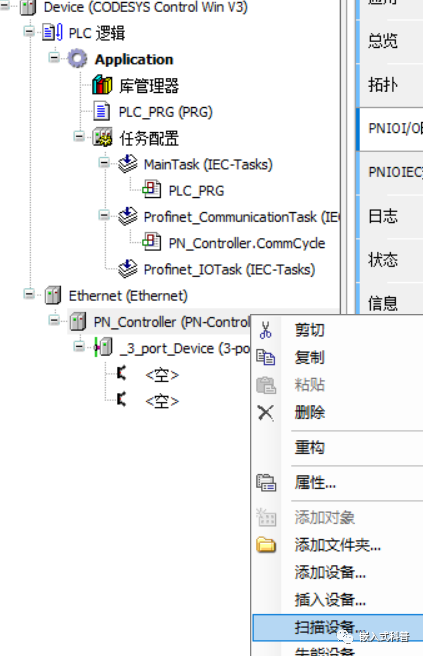The height and width of the screenshot is (656, 423).
Task: Choose 属性 from the context menu
Action: pos(315,483)
